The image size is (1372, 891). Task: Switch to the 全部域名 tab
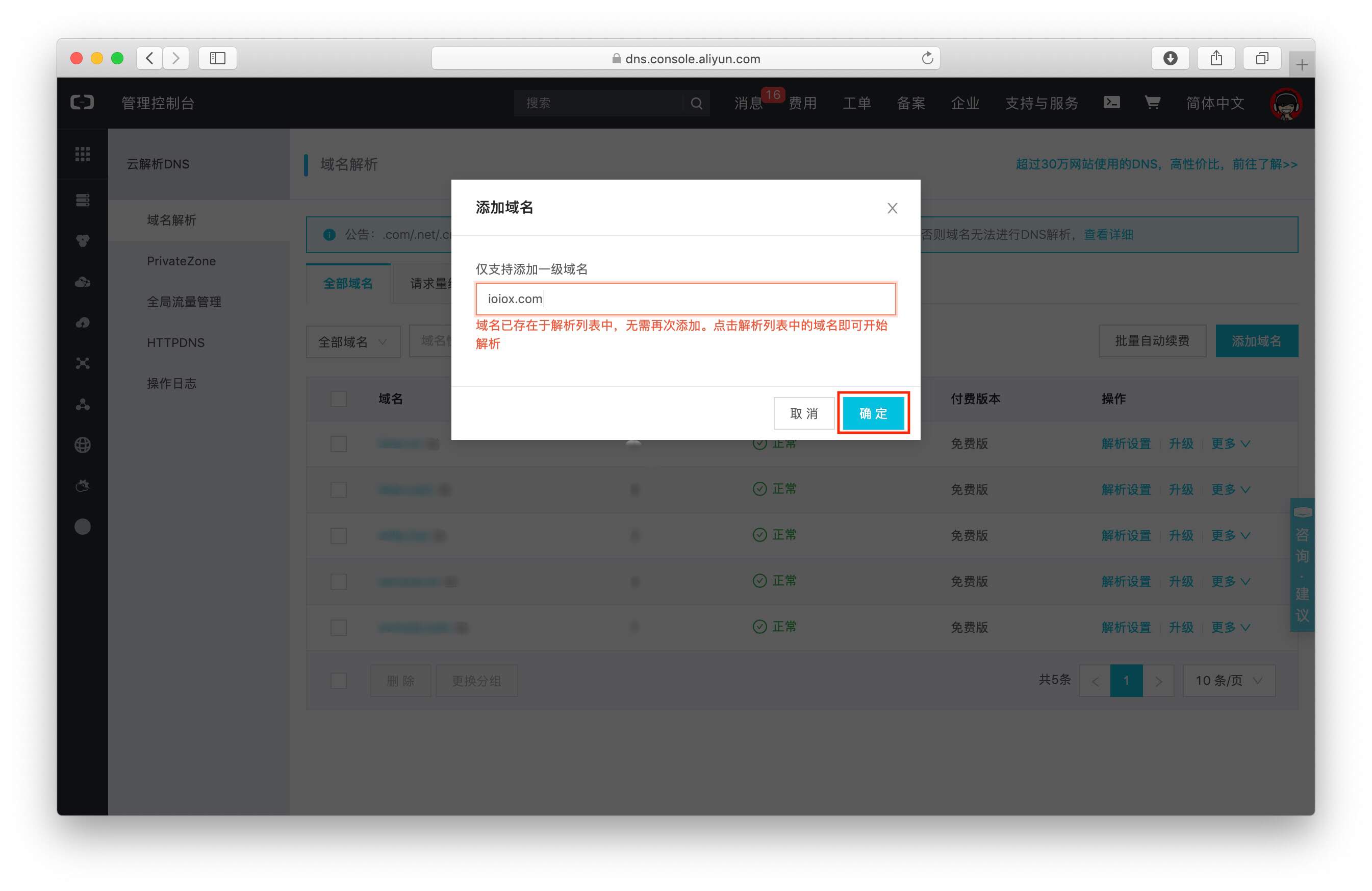pos(348,283)
